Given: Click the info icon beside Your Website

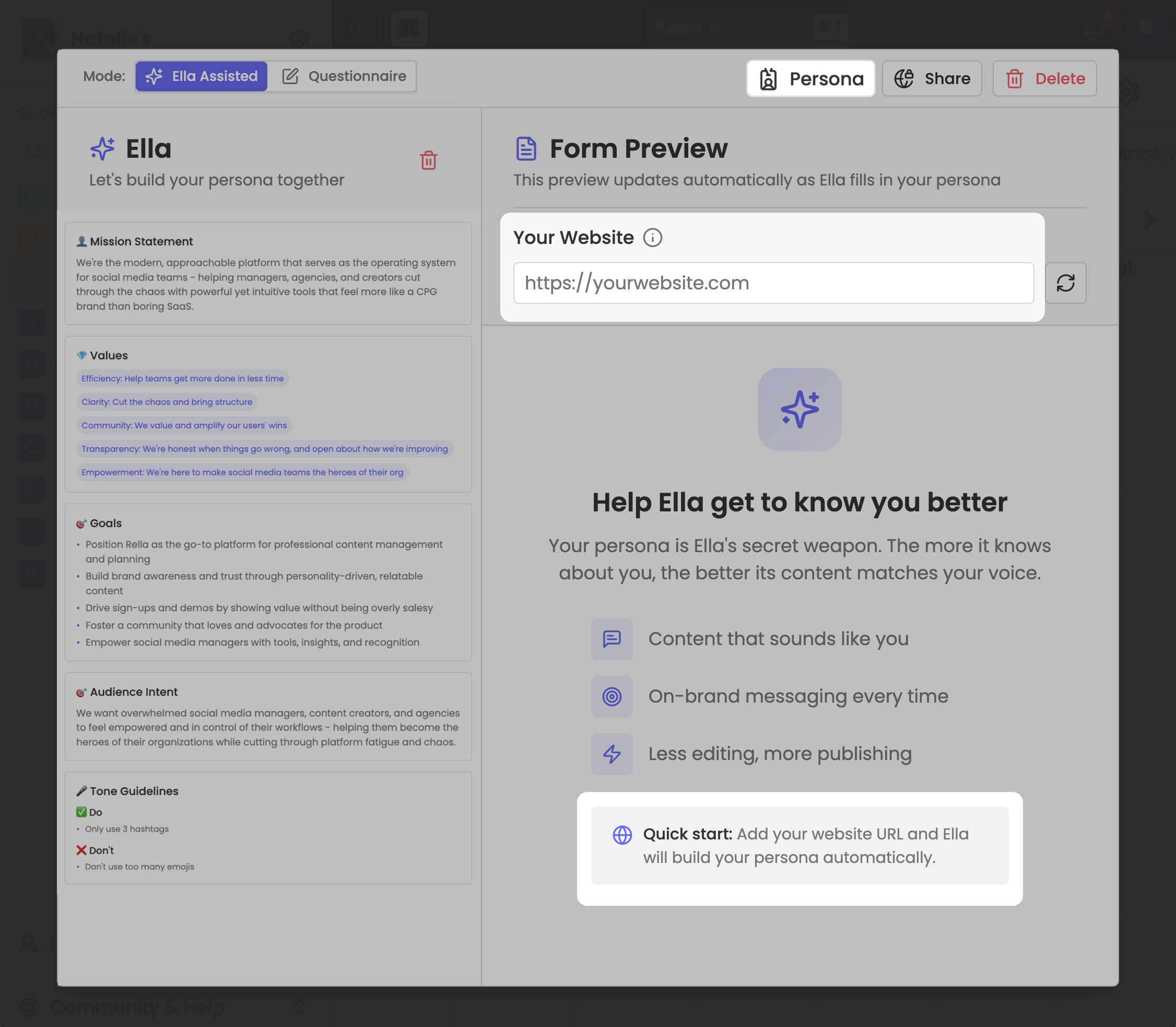Looking at the screenshot, I should coord(652,237).
